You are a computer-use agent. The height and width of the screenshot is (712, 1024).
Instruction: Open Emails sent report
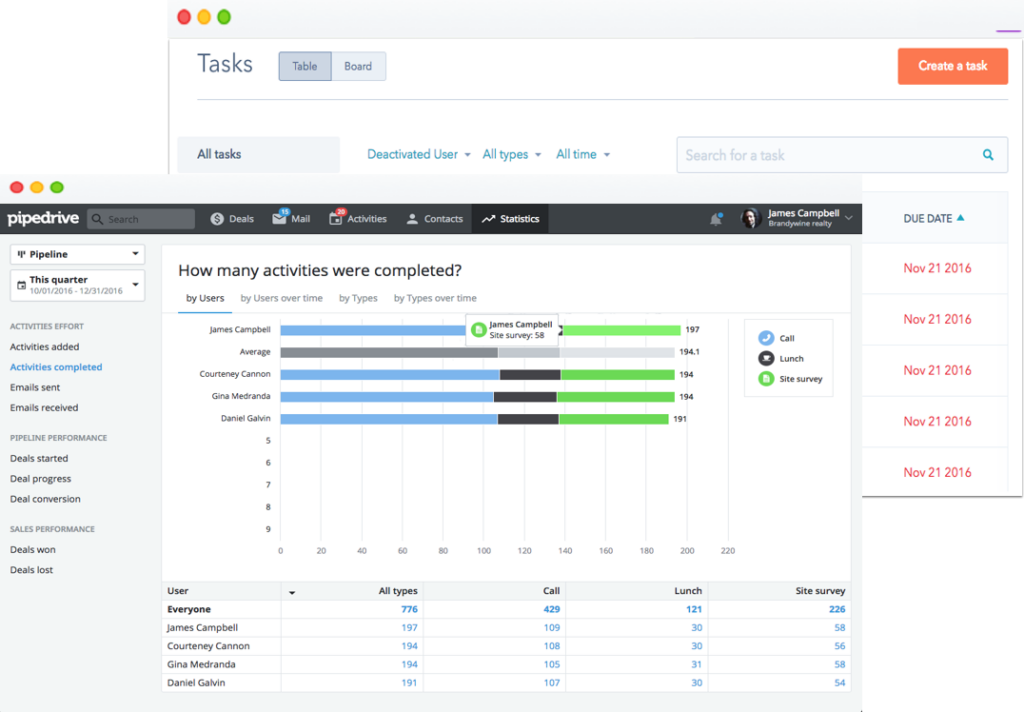pyautogui.click(x=35, y=387)
